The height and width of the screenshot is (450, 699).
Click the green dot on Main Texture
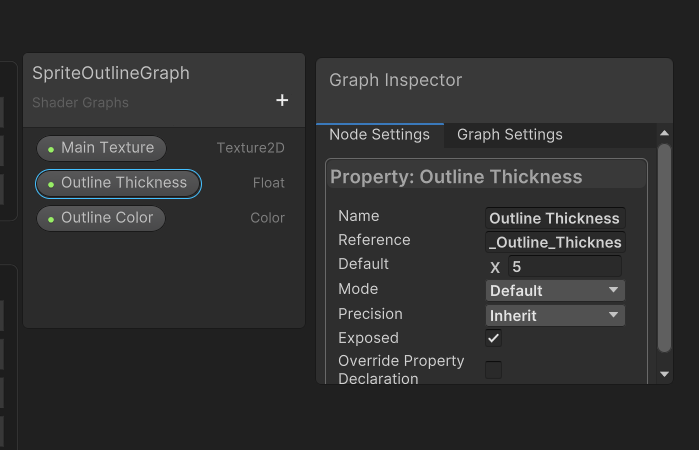pyautogui.click(x=51, y=149)
